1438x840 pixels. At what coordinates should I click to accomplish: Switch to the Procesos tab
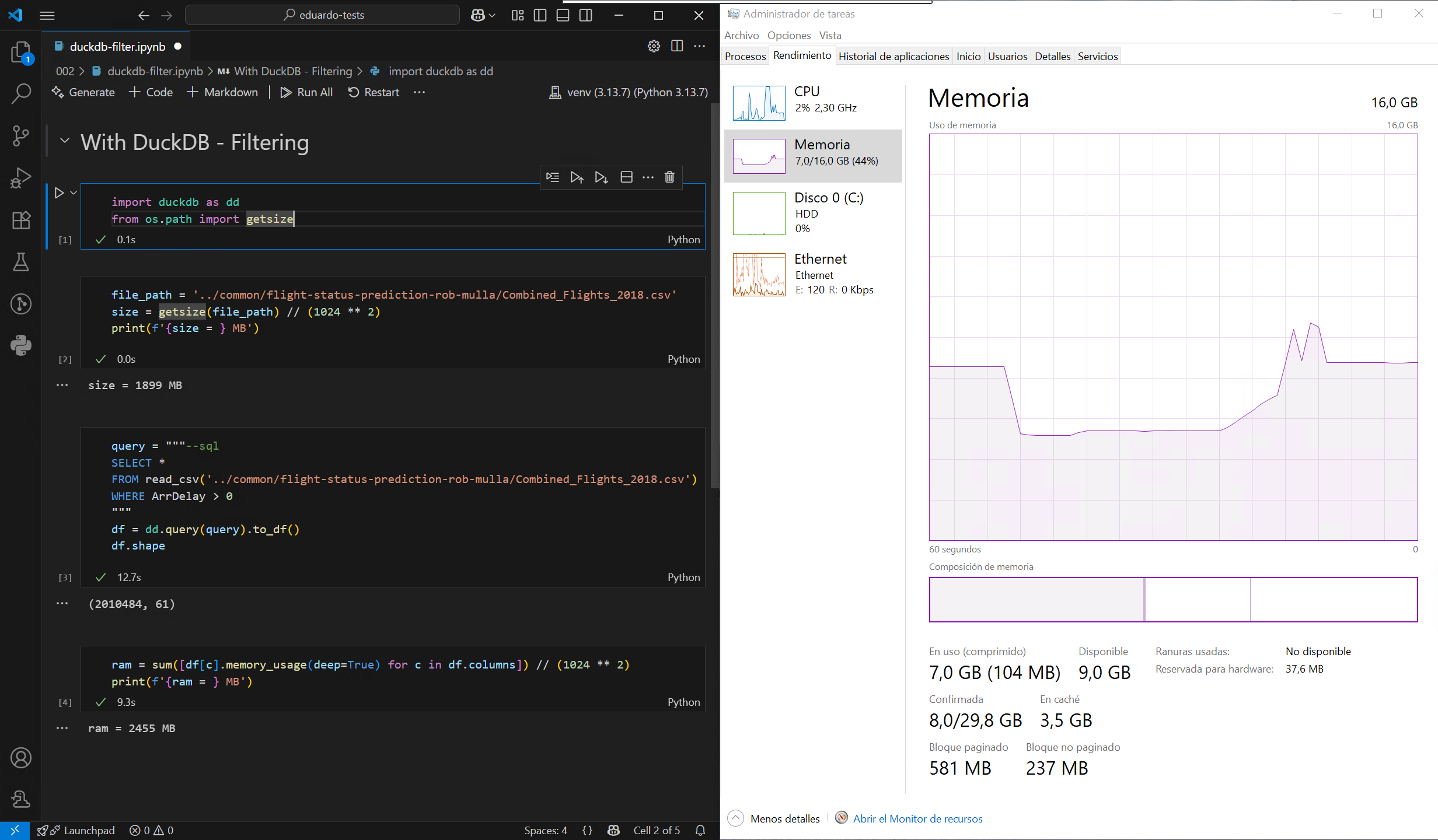click(745, 55)
